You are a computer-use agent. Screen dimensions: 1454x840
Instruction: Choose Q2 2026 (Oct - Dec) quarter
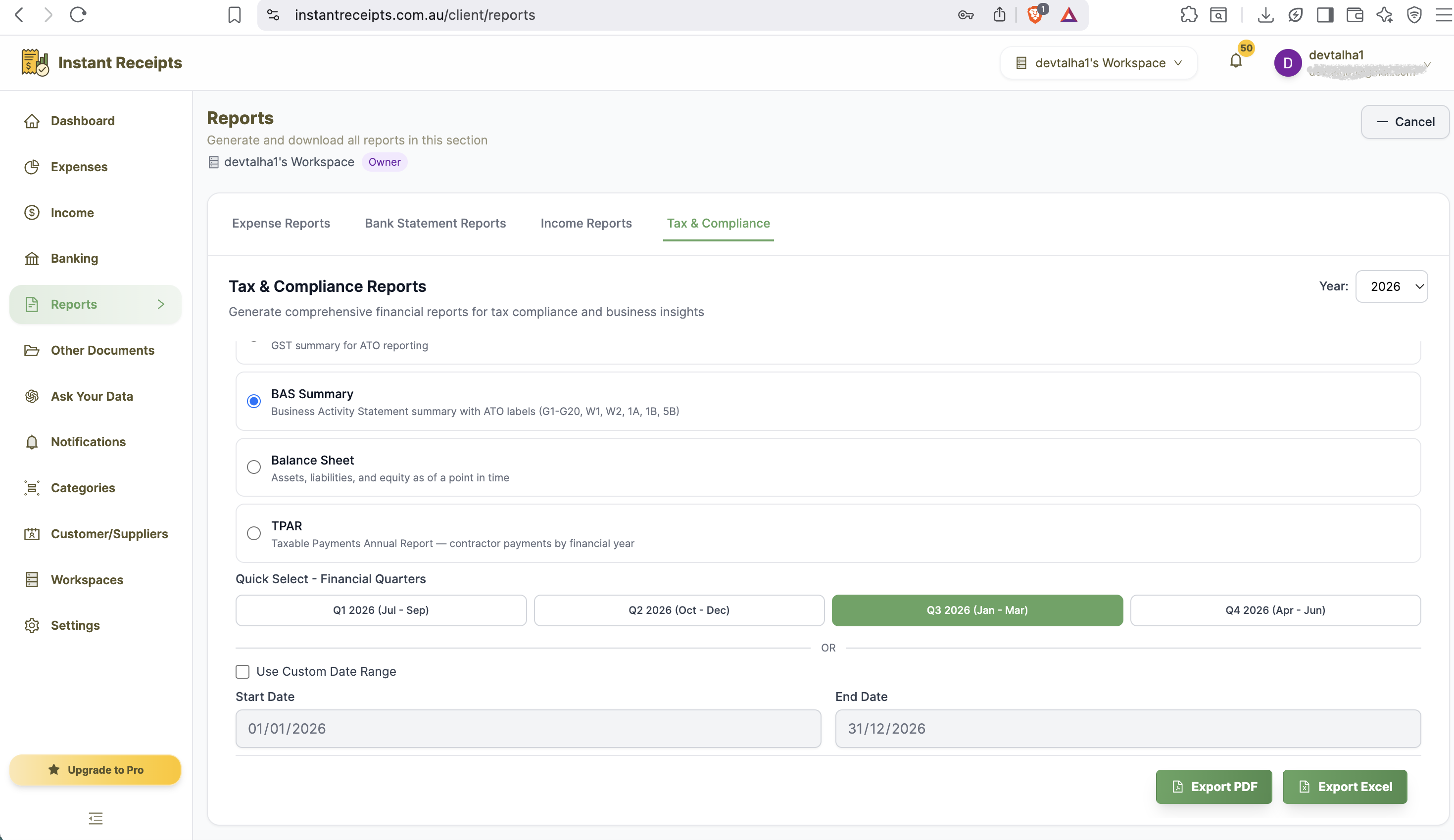pyautogui.click(x=679, y=610)
